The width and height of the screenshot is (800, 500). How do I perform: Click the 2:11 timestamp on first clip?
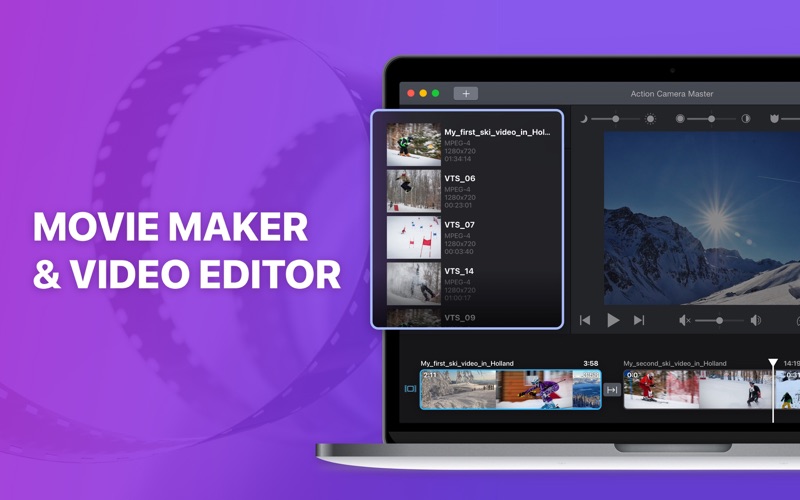pos(430,375)
